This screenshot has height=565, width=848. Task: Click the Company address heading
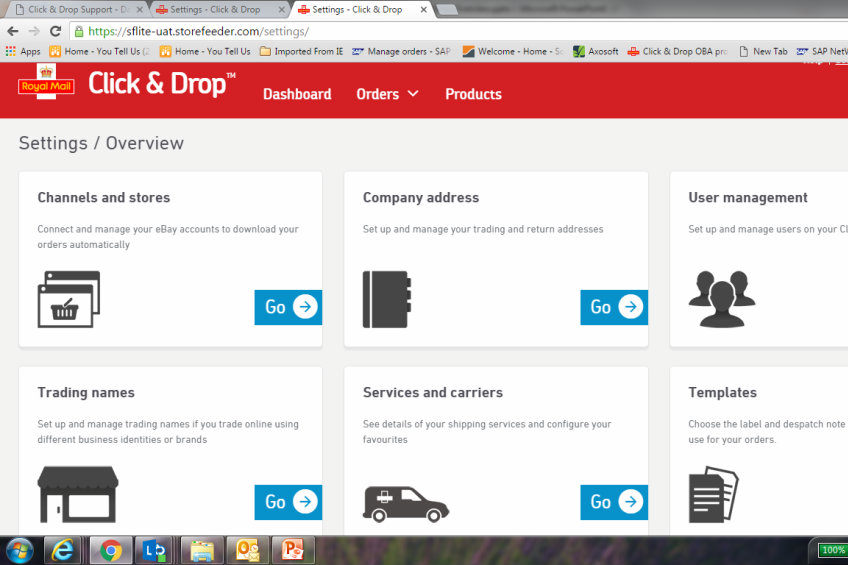click(421, 198)
